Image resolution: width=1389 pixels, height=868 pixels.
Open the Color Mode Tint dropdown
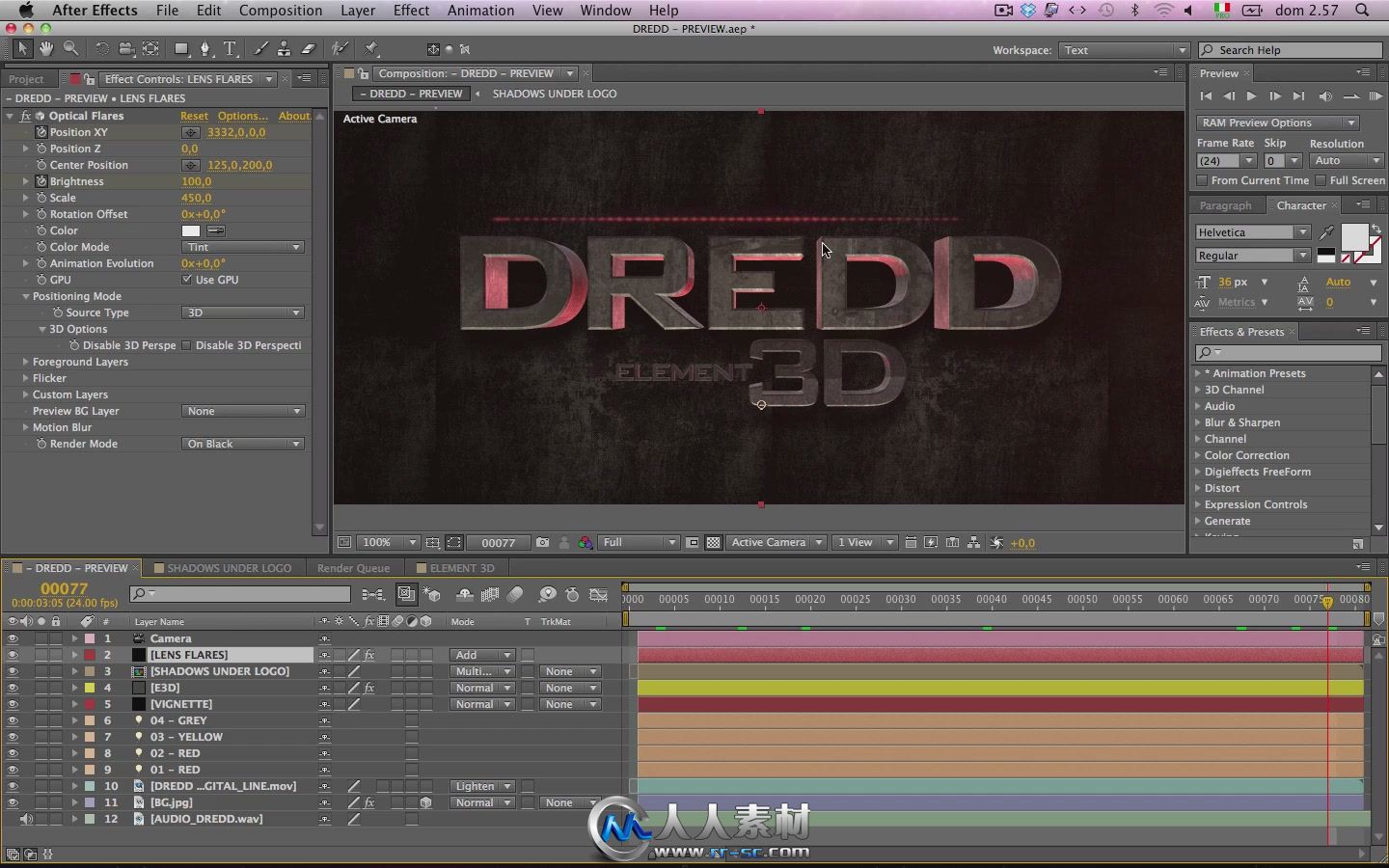[x=243, y=247]
